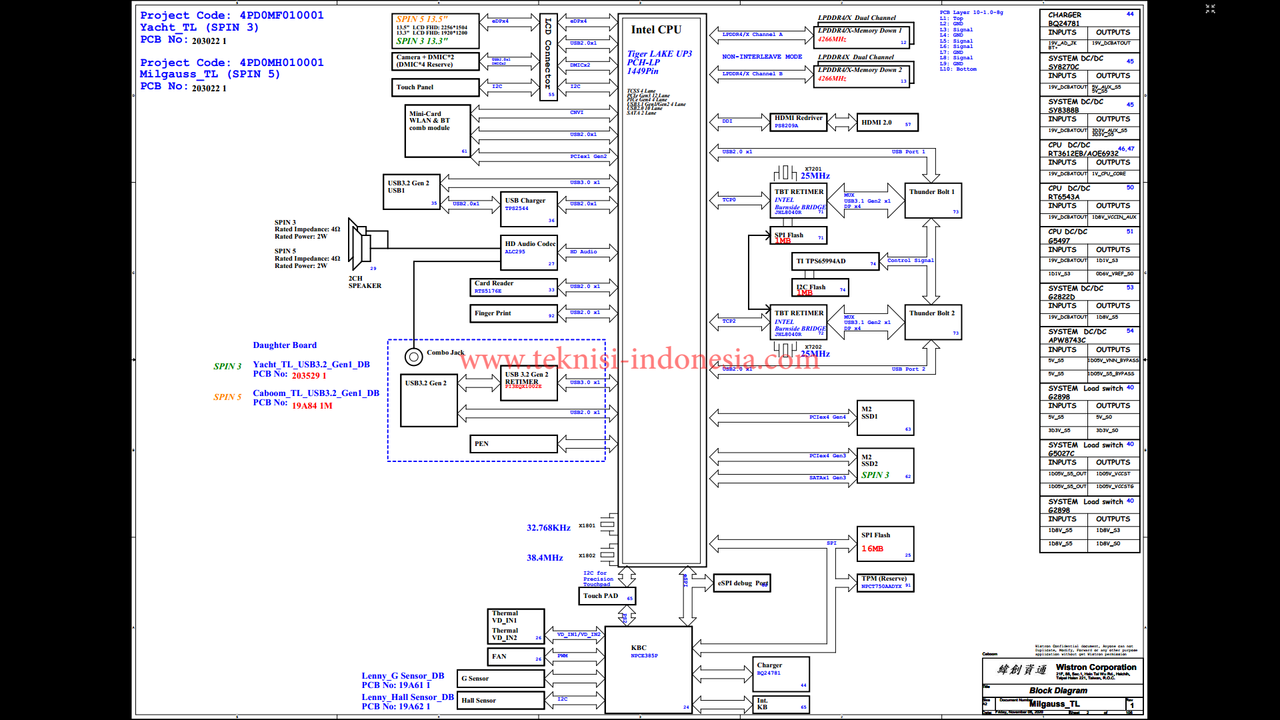Select the '2CH SPEAKER' label
Image resolution: width=1280 pixels, height=720 pixels.
click(365, 282)
